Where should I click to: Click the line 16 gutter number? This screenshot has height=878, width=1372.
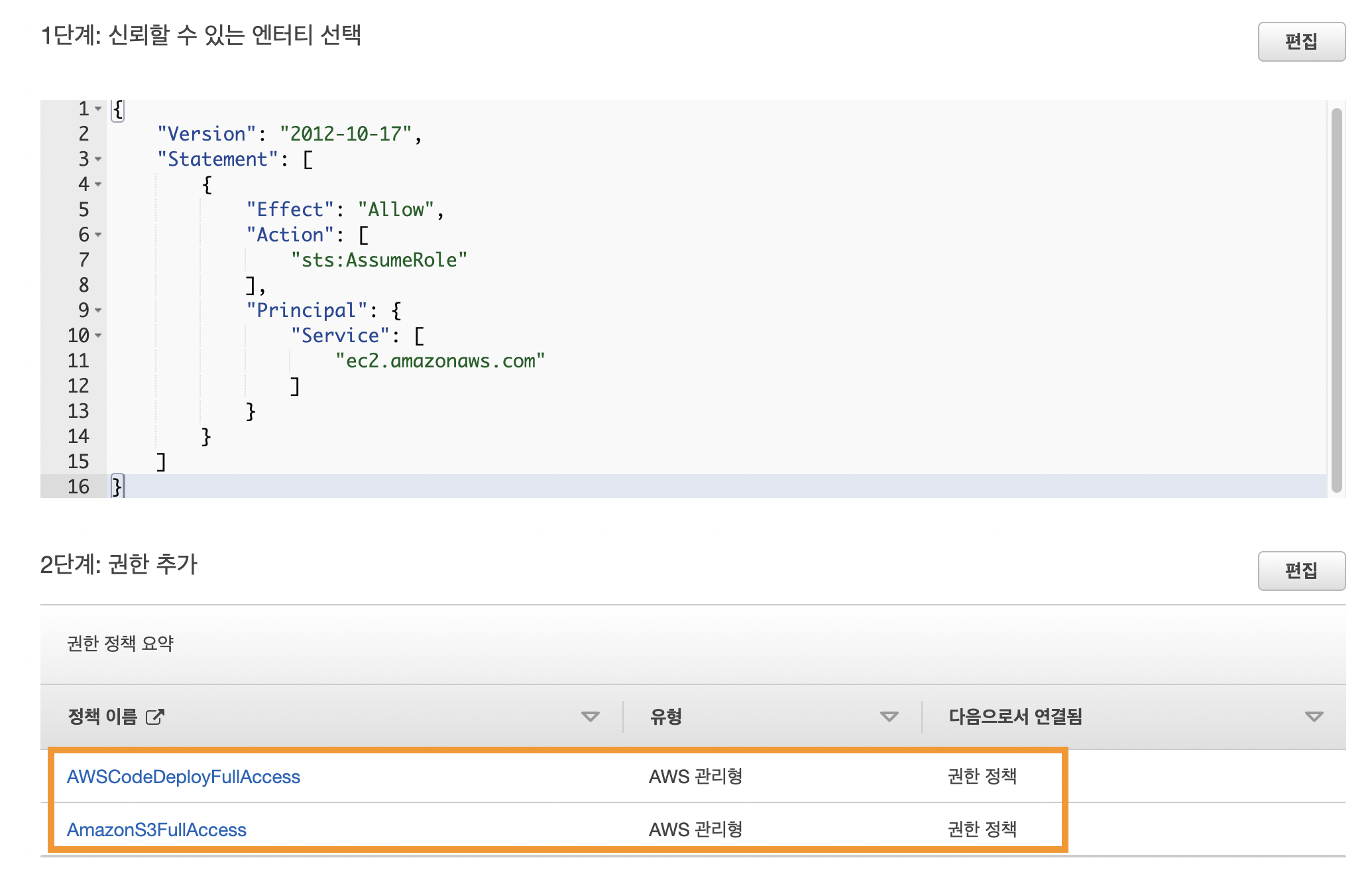78,487
